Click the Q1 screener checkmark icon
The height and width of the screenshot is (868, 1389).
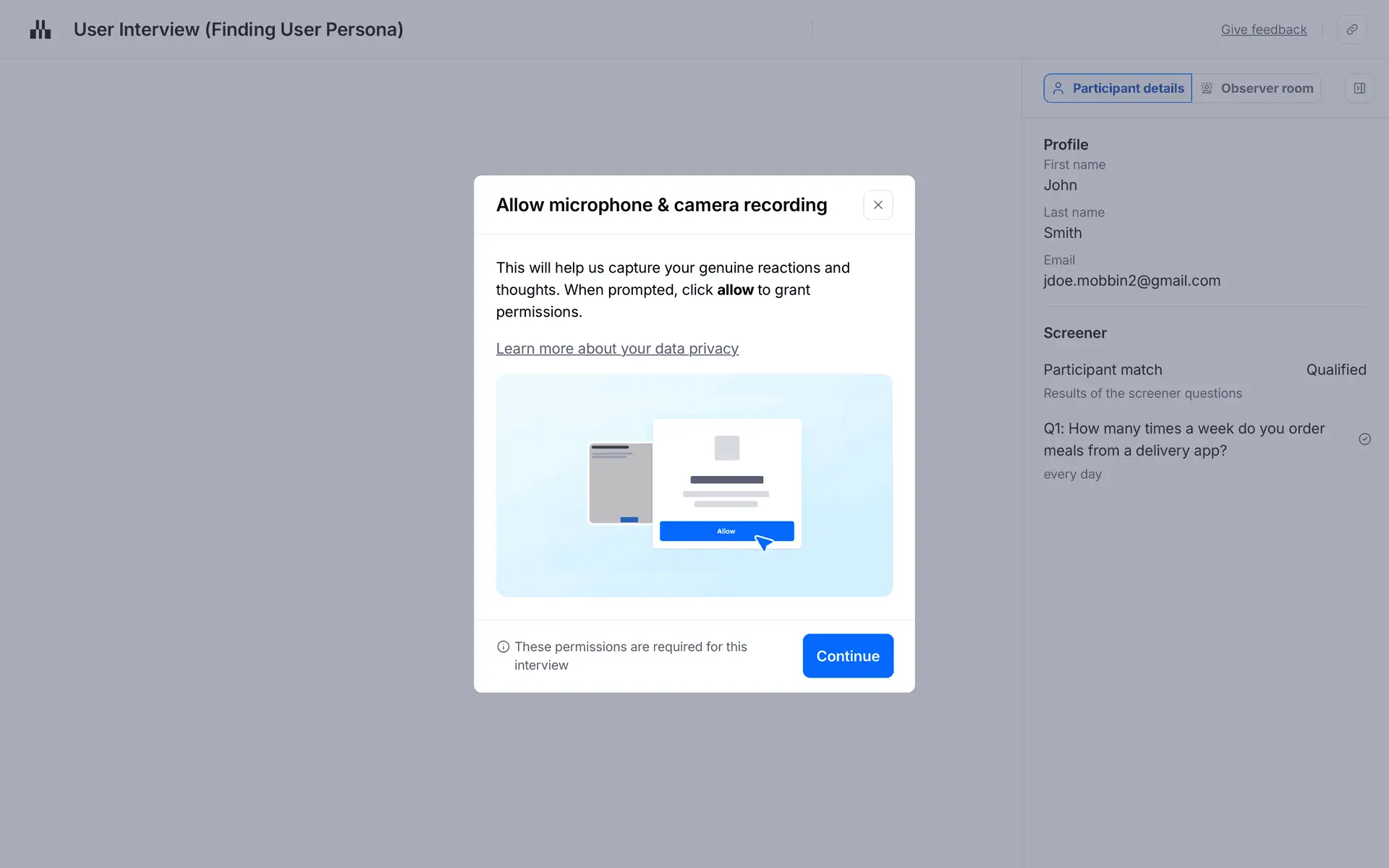[1364, 439]
